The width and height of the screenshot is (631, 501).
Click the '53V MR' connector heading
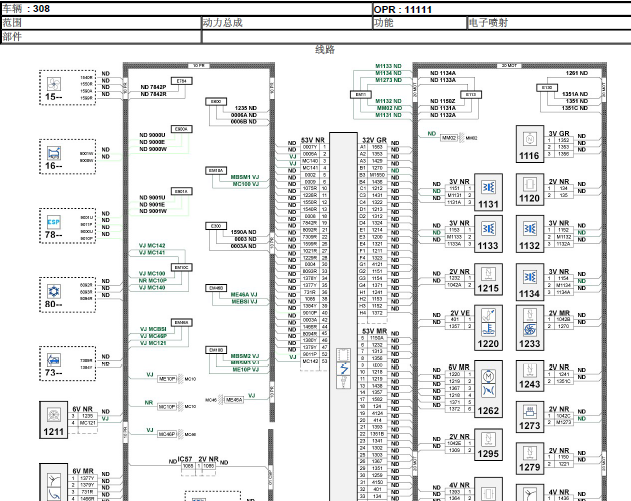(x=375, y=331)
